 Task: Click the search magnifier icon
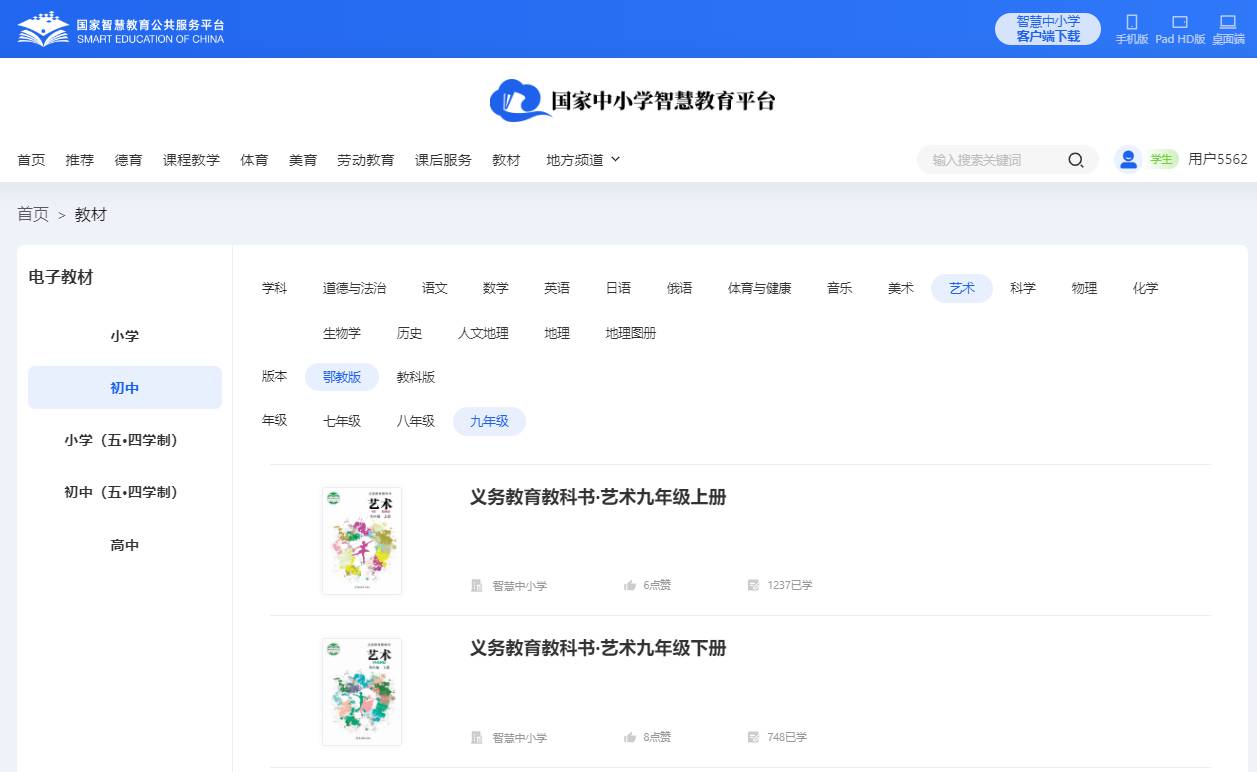[1076, 160]
